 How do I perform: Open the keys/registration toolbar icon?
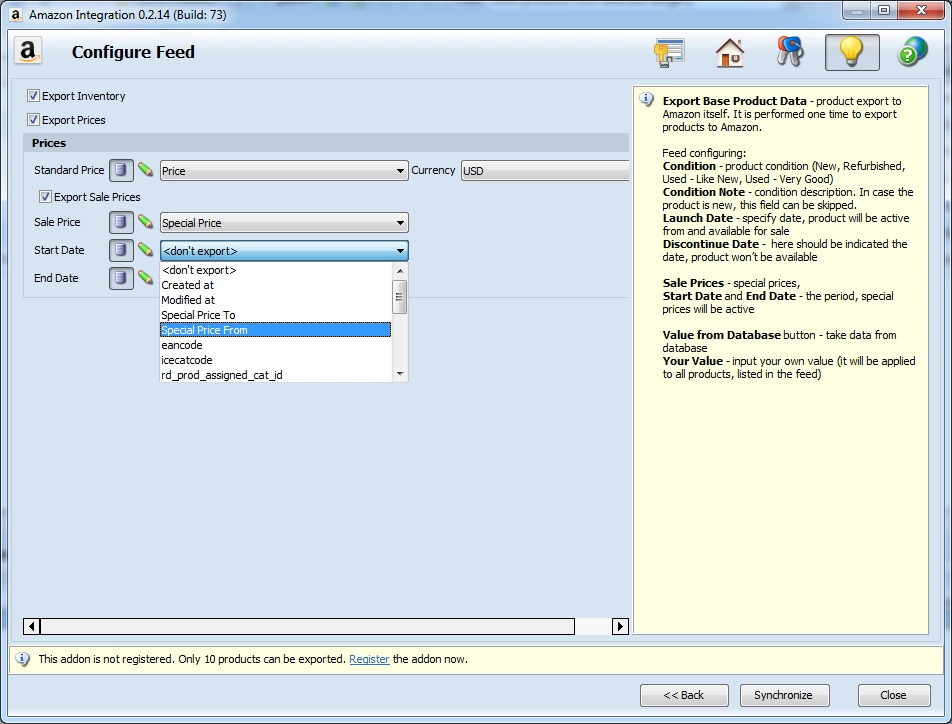click(790, 52)
